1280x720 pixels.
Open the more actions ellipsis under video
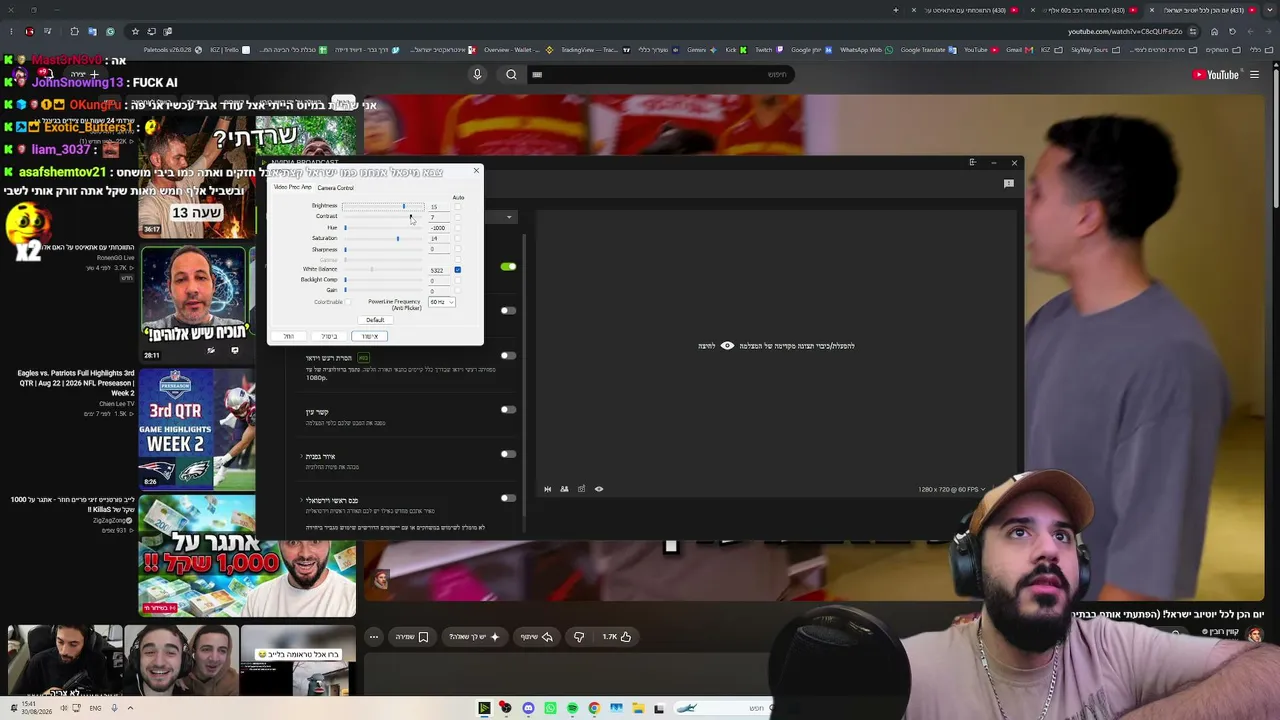(374, 636)
